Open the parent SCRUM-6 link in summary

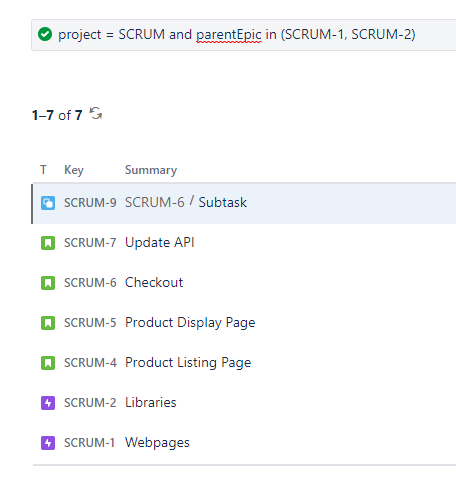click(x=155, y=202)
